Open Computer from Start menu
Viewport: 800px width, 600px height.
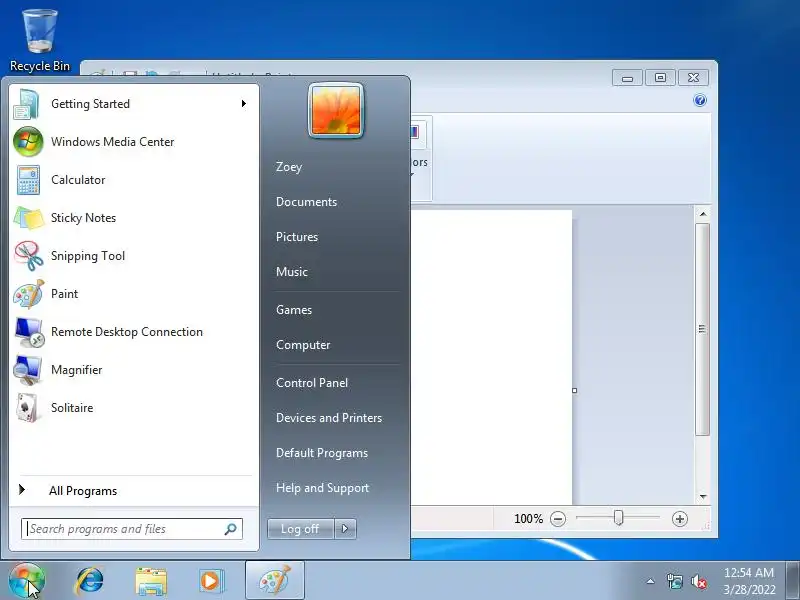click(x=303, y=345)
